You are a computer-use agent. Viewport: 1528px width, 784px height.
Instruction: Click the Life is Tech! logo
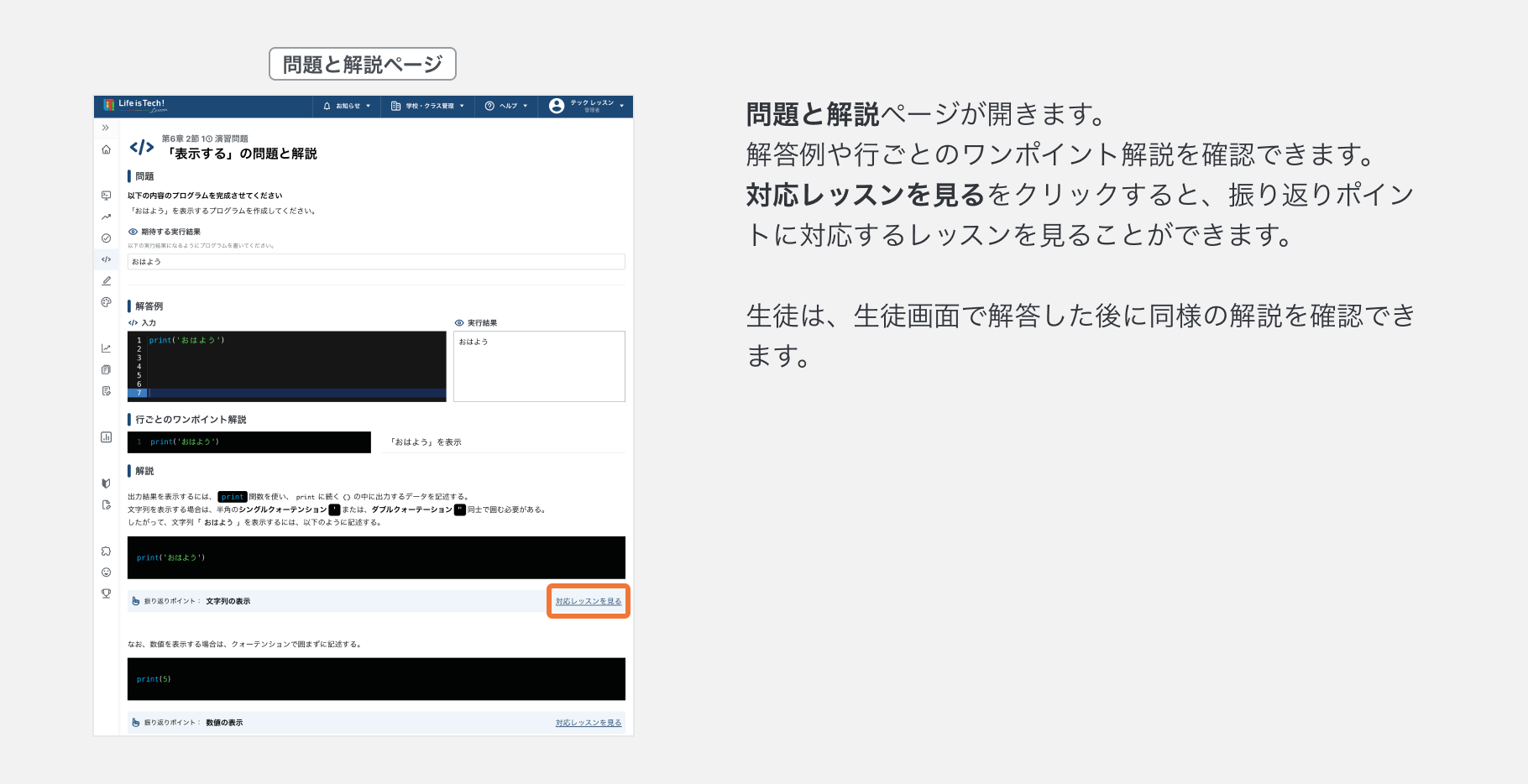pos(135,105)
